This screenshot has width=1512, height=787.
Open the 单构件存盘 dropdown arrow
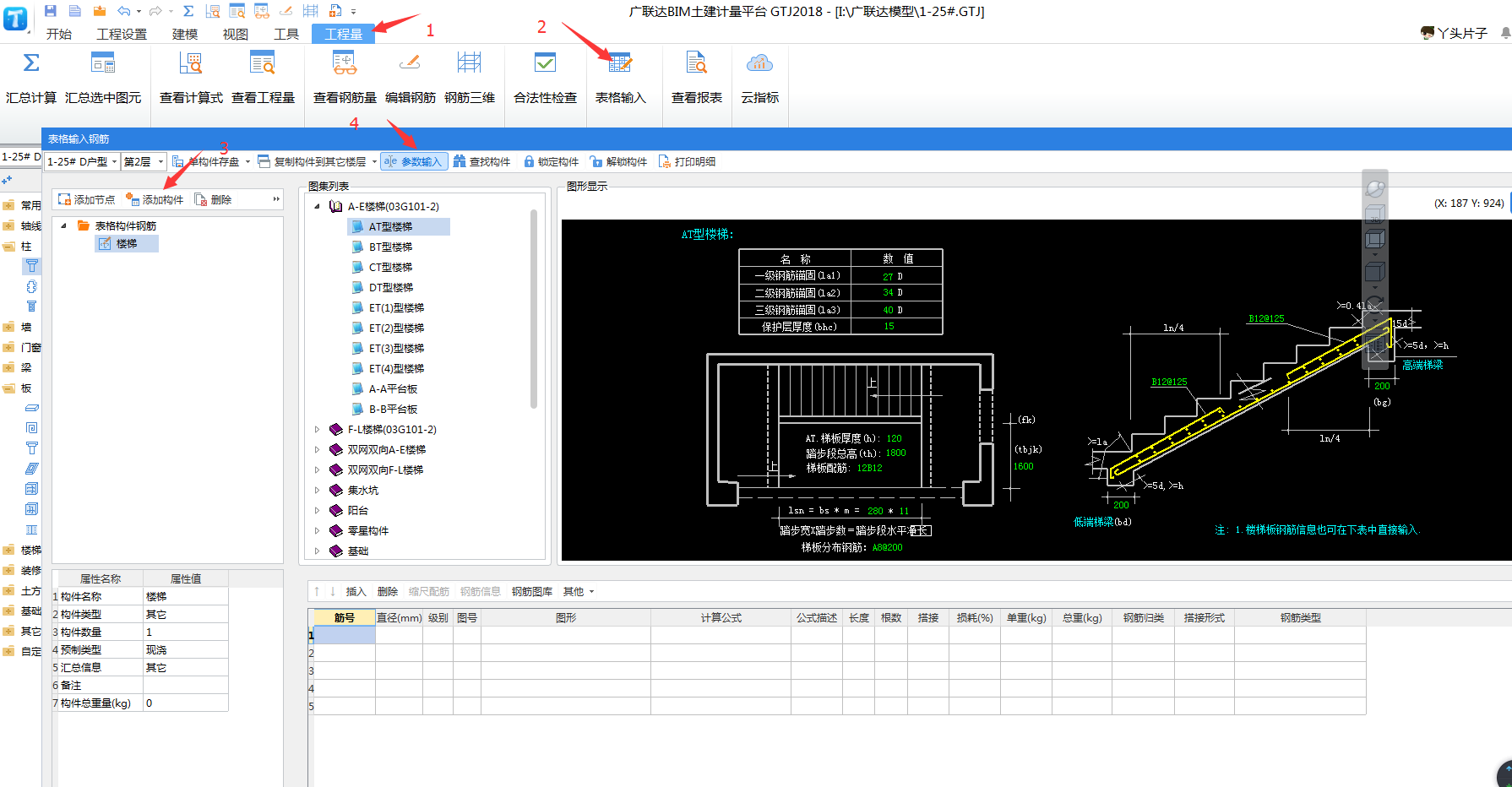tap(247, 162)
